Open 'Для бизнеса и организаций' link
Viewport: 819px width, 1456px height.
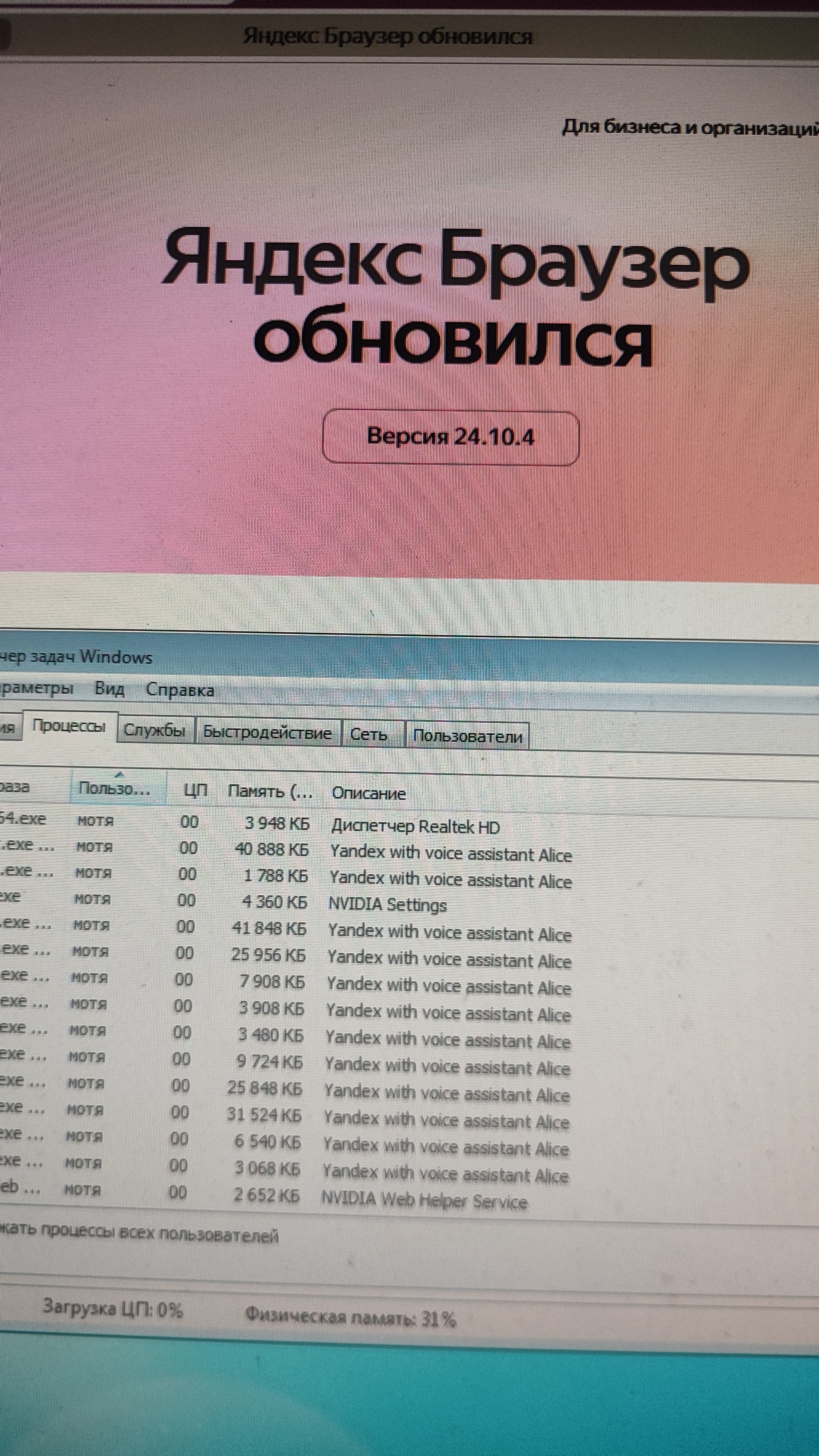coord(689,128)
